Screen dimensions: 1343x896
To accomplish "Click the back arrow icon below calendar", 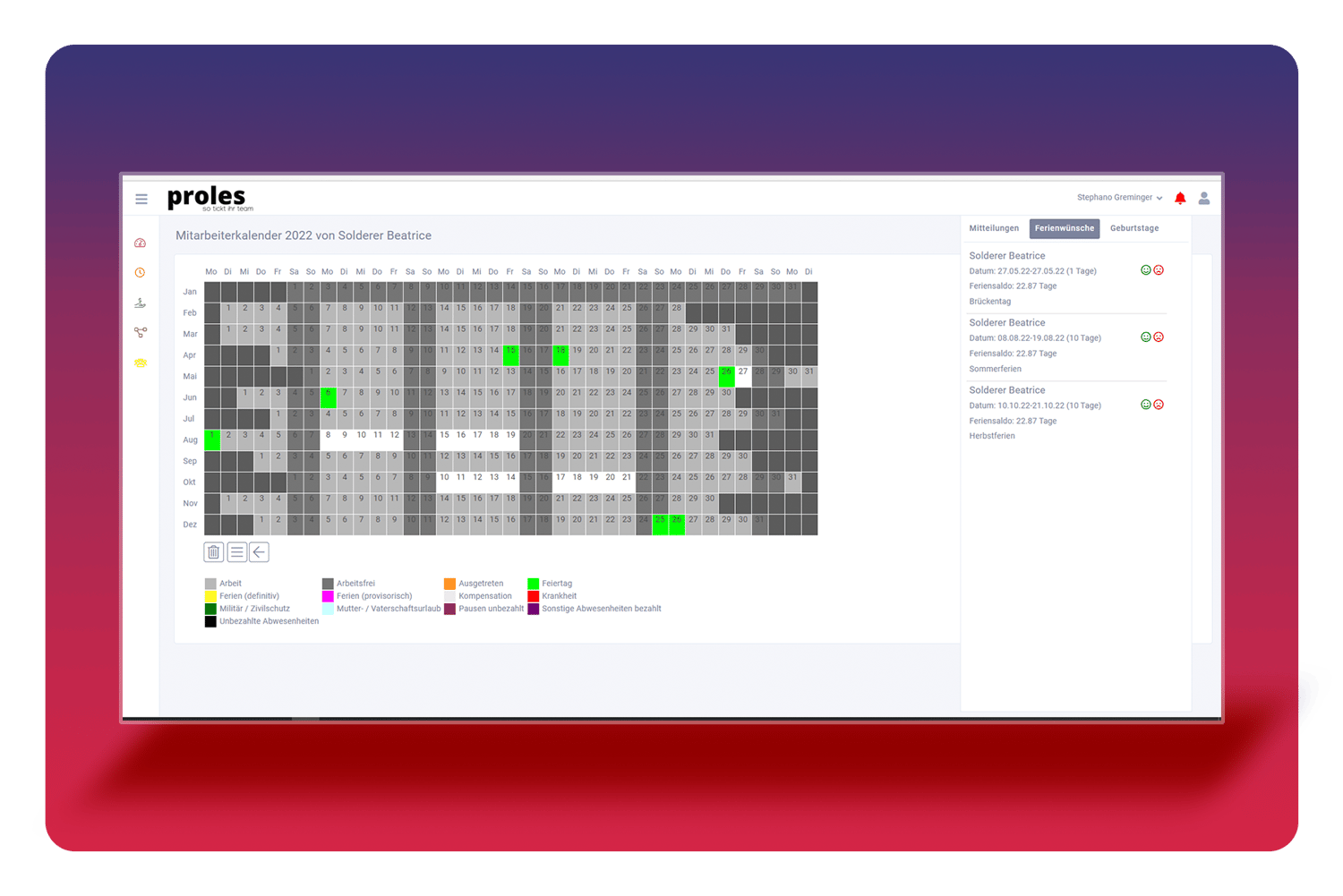I will tap(260, 552).
